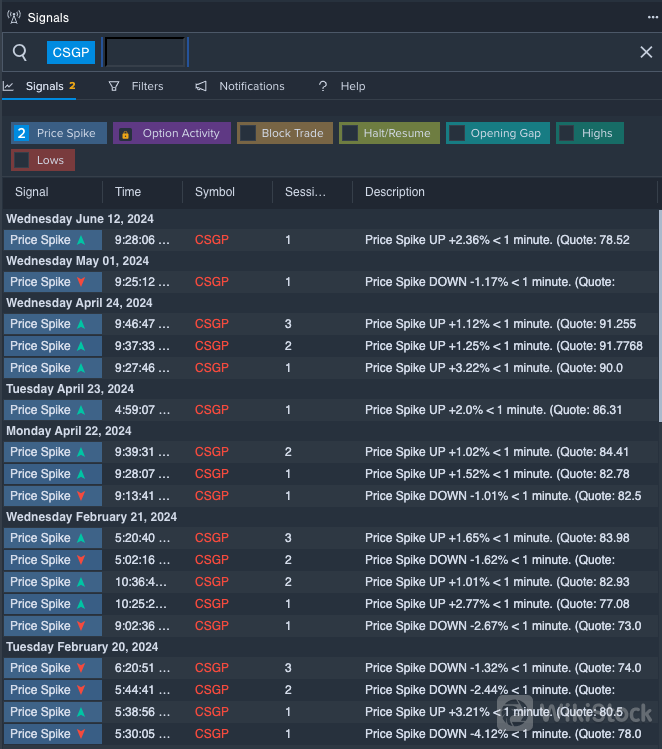Click the up arrow on June 12 Price Spike
Screen dimensions: 662x749
pyautogui.click(x=81, y=240)
